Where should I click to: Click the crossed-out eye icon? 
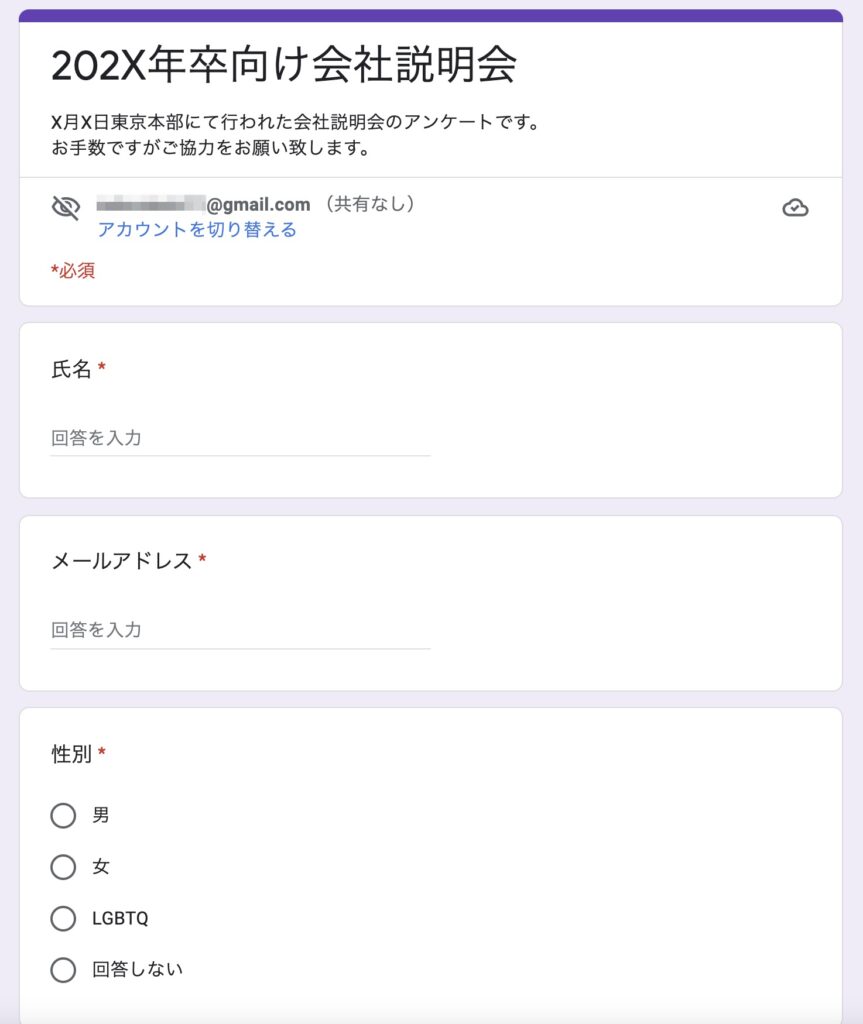coord(65,208)
